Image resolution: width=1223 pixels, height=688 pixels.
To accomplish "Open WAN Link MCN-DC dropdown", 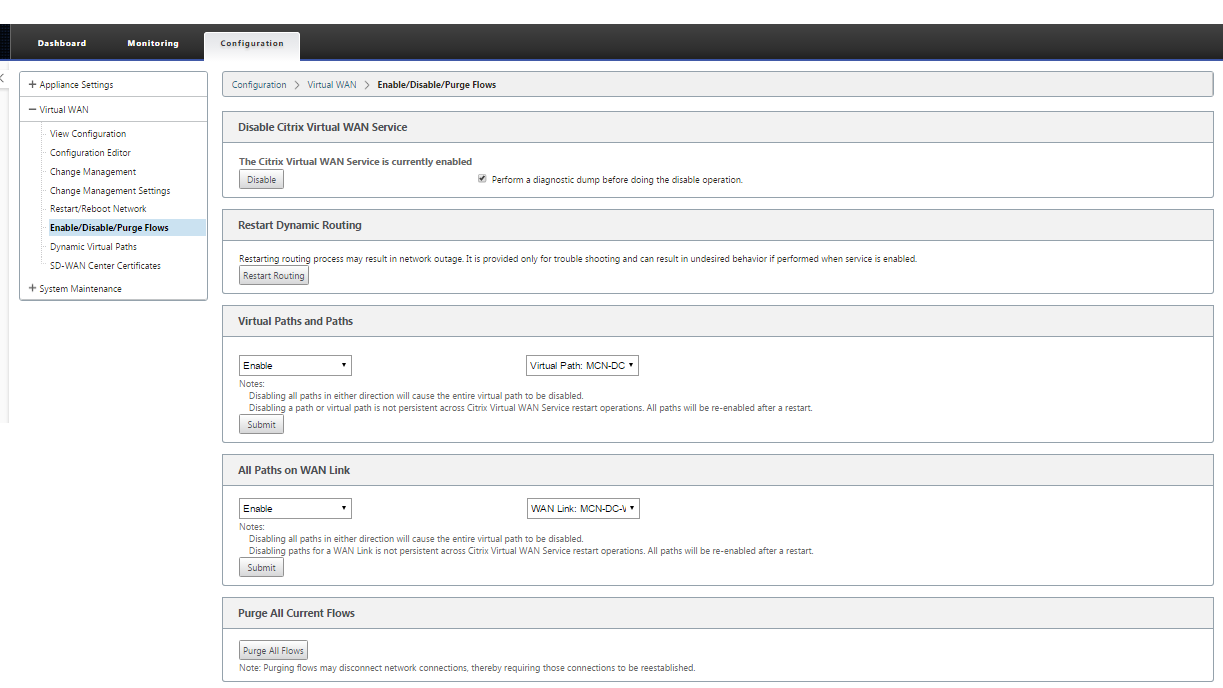I will tap(583, 509).
